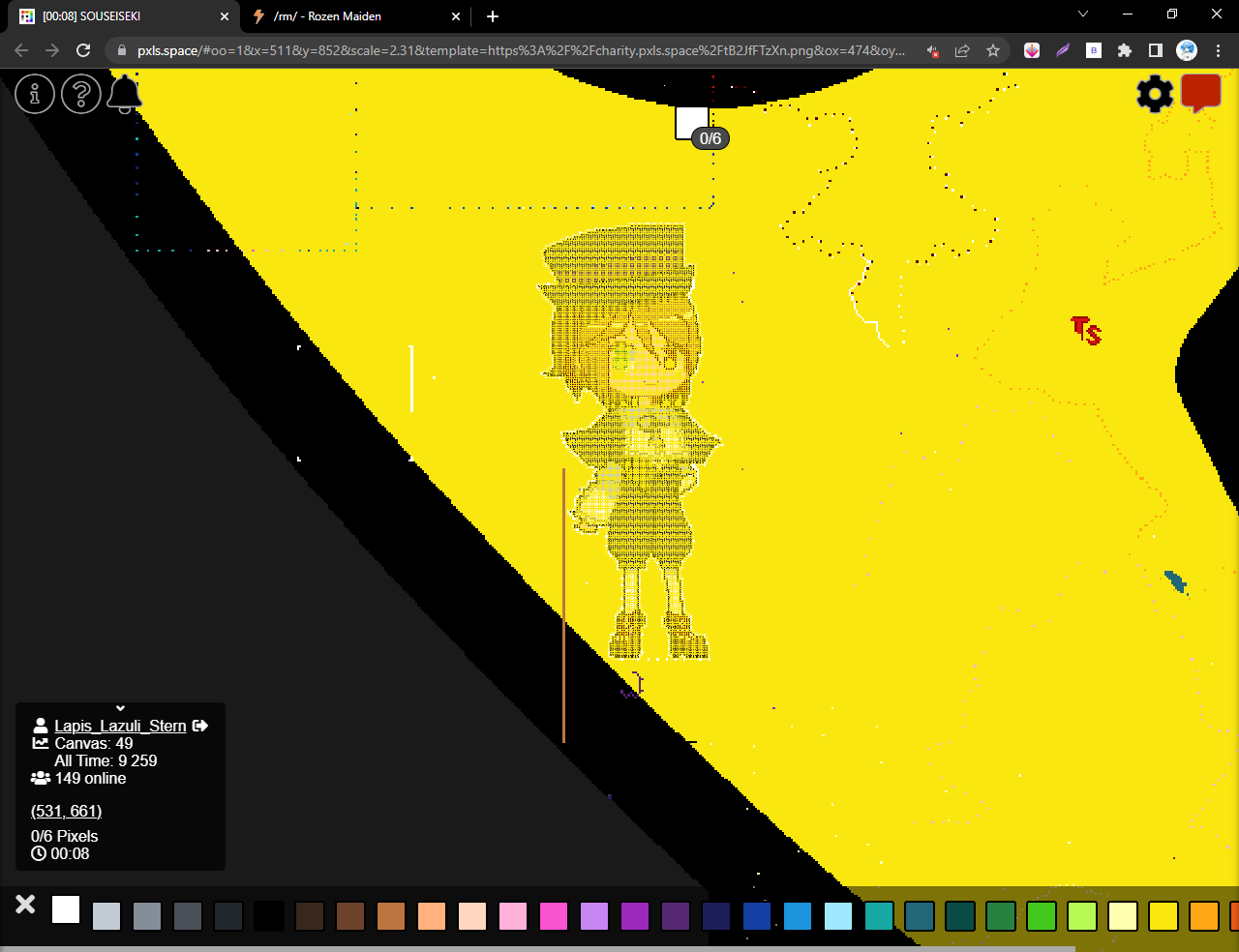1239x952 pixels.
Task: View site information lock icon
Action: click(121, 50)
